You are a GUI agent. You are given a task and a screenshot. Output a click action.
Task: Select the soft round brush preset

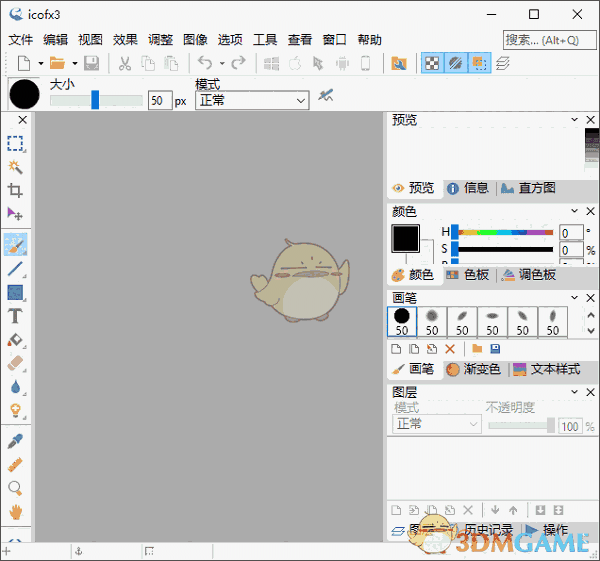(x=432, y=322)
